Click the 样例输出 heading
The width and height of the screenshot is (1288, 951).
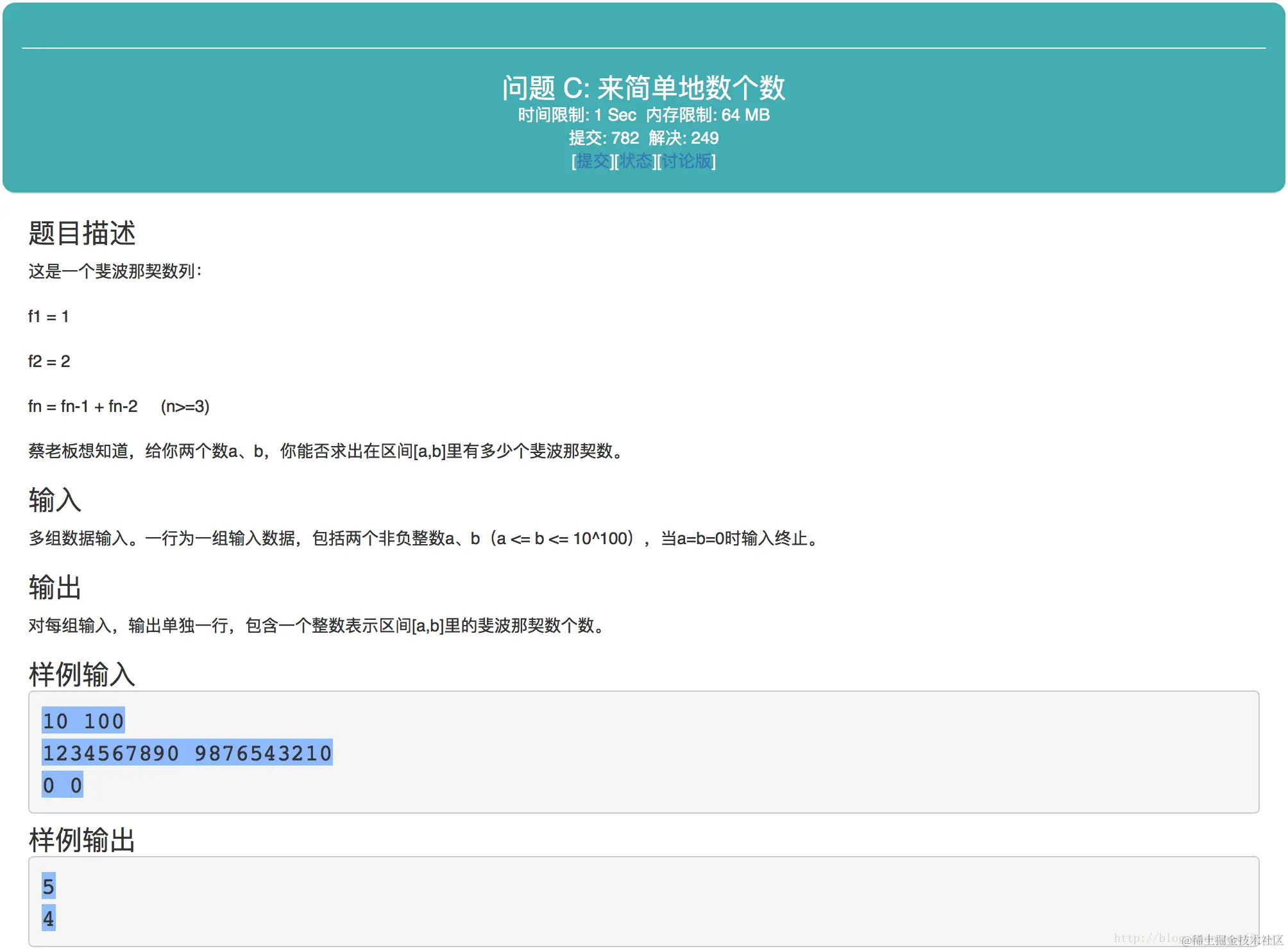point(81,840)
